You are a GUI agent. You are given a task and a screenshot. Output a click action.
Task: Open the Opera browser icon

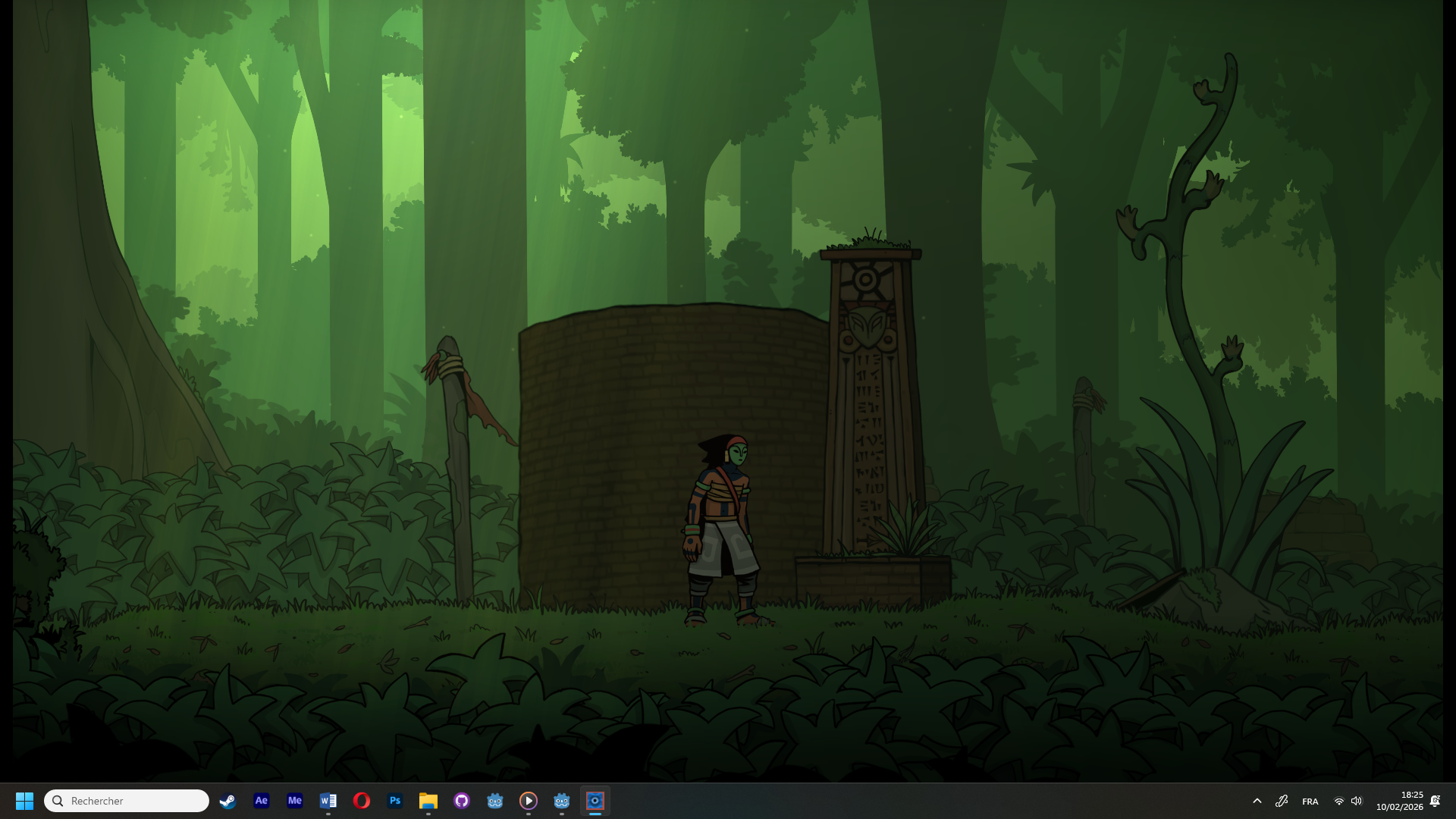pos(361,801)
